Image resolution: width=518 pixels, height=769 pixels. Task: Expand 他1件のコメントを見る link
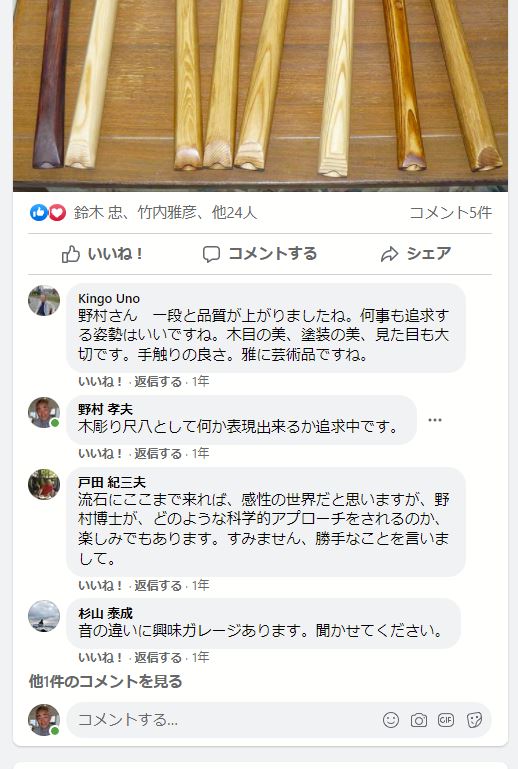coord(105,681)
